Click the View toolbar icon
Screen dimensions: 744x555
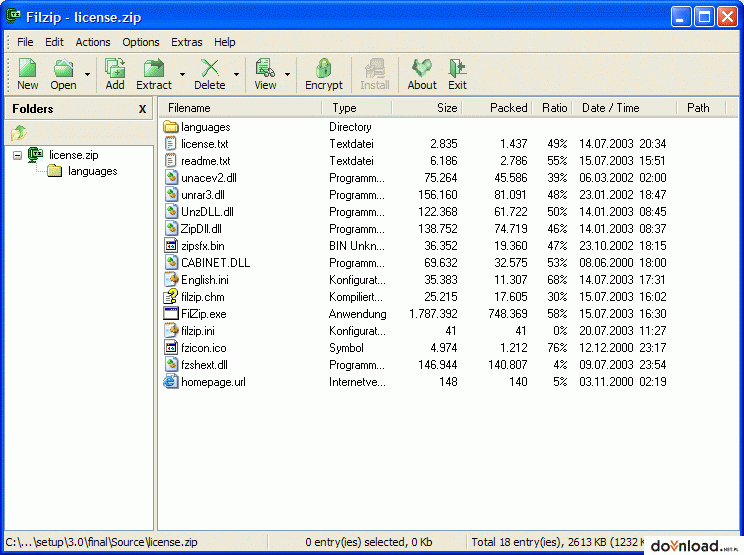(265, 68)
